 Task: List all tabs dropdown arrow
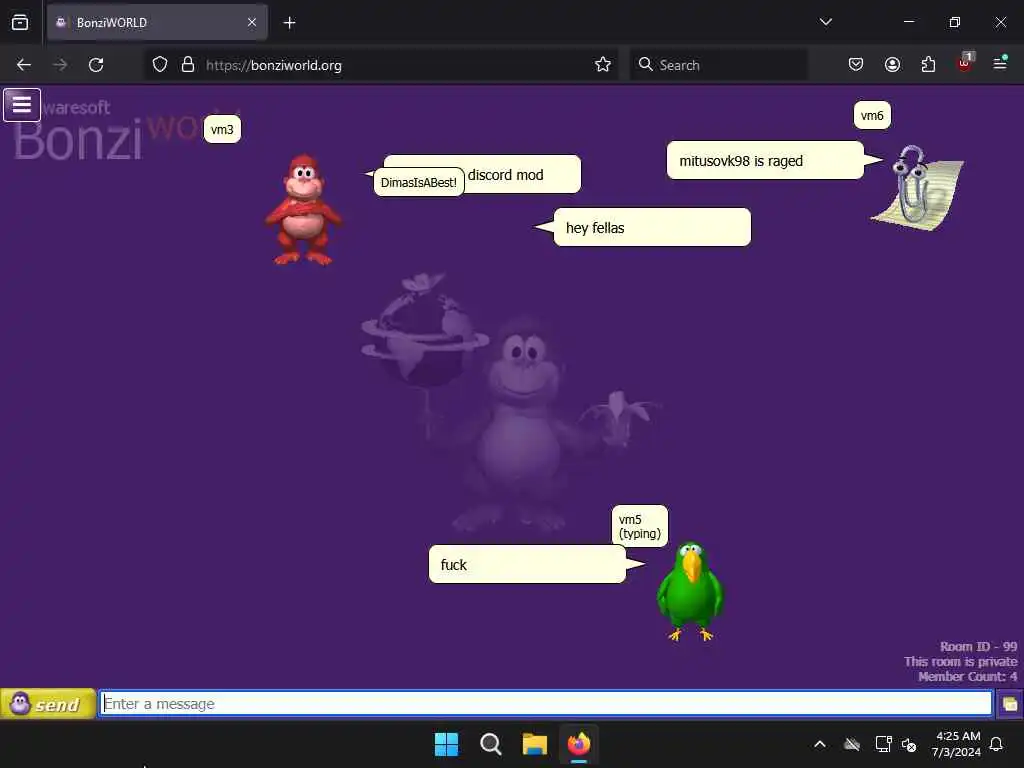click(825, 22)
